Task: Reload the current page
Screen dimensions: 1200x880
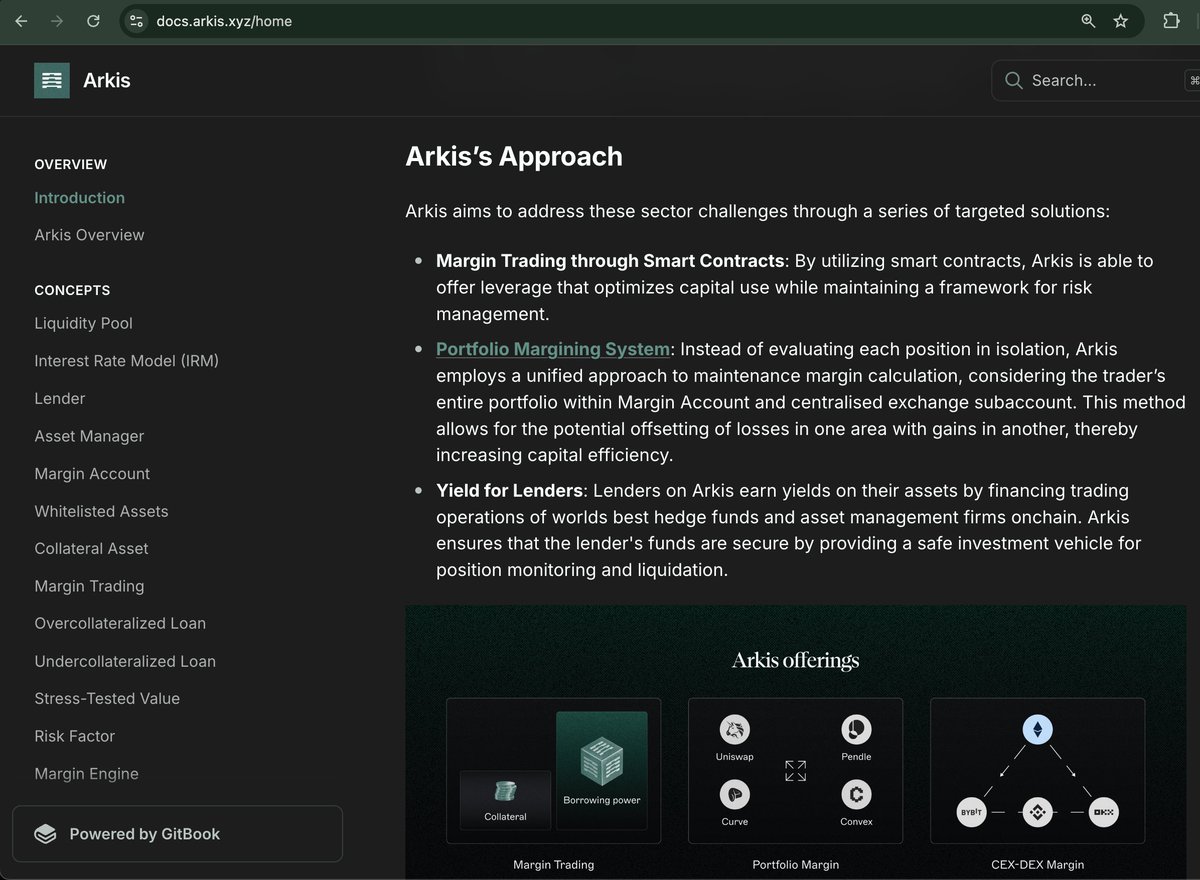Action: [93, 20]
